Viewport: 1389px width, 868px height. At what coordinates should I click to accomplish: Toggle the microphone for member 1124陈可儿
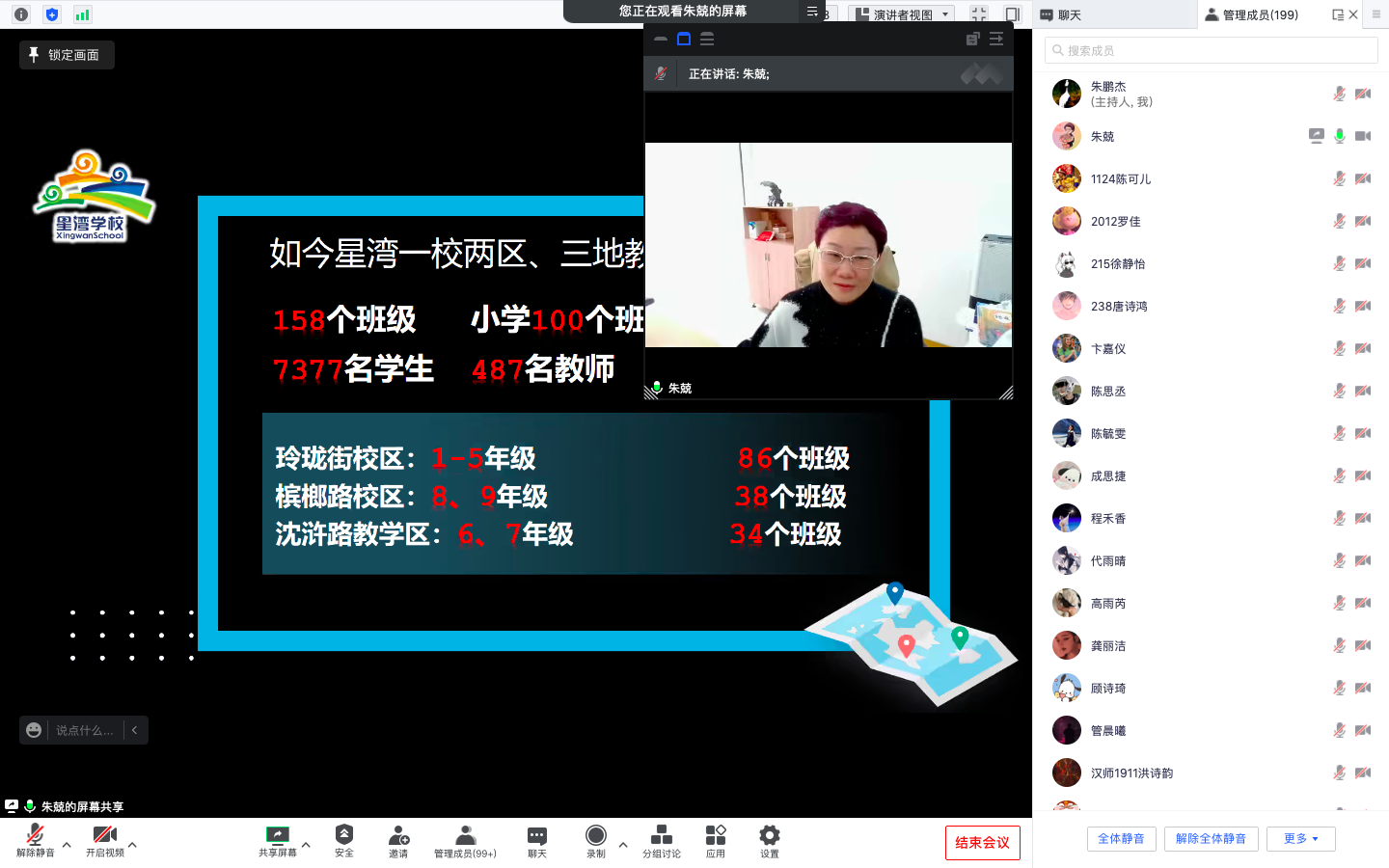1339,178
